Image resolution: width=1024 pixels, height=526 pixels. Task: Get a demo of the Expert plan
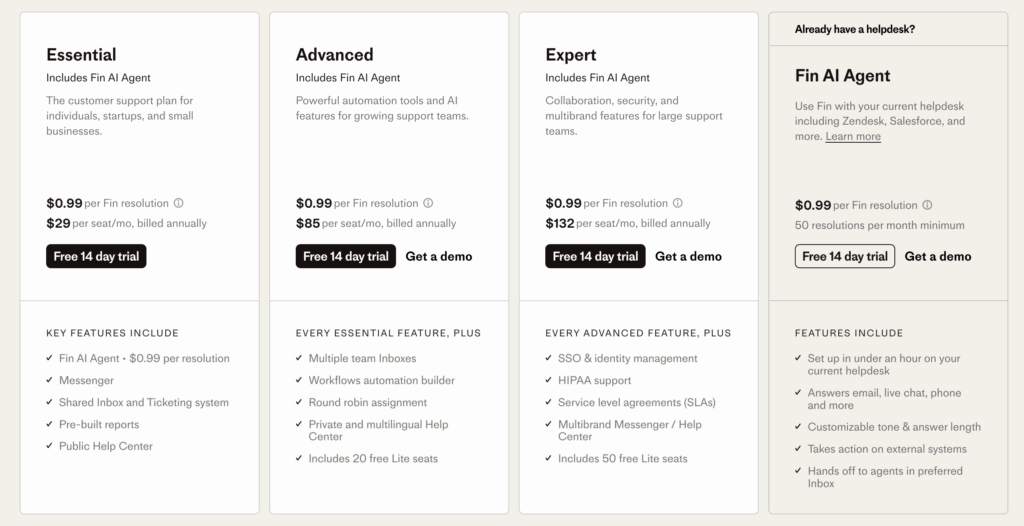point(688,256)
